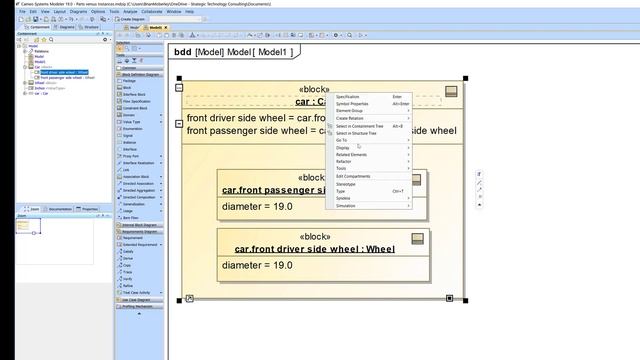Screen dimensions: 640x360
Task: Open the Properties tab in lower panel
Action: click(87, 209)
